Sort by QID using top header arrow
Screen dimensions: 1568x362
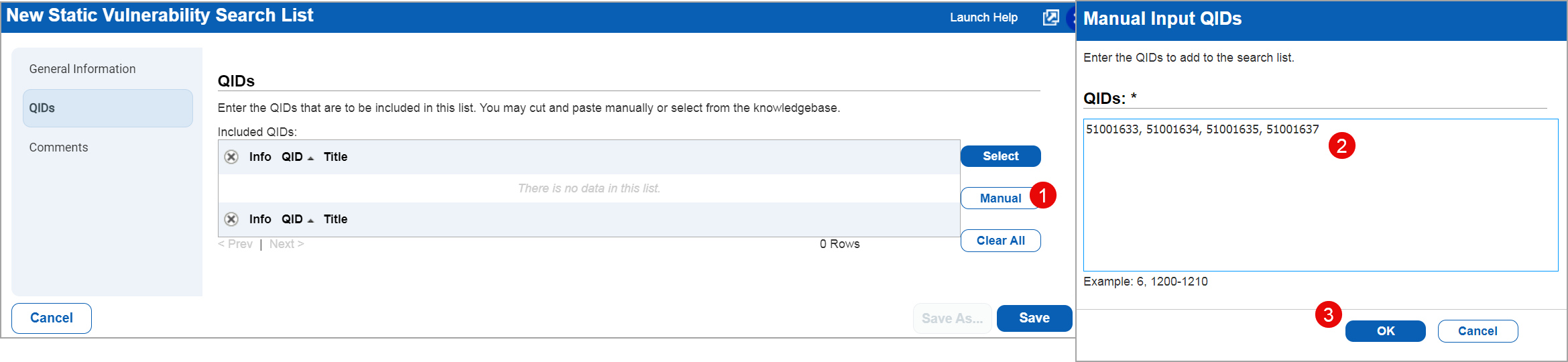point(310,158)
